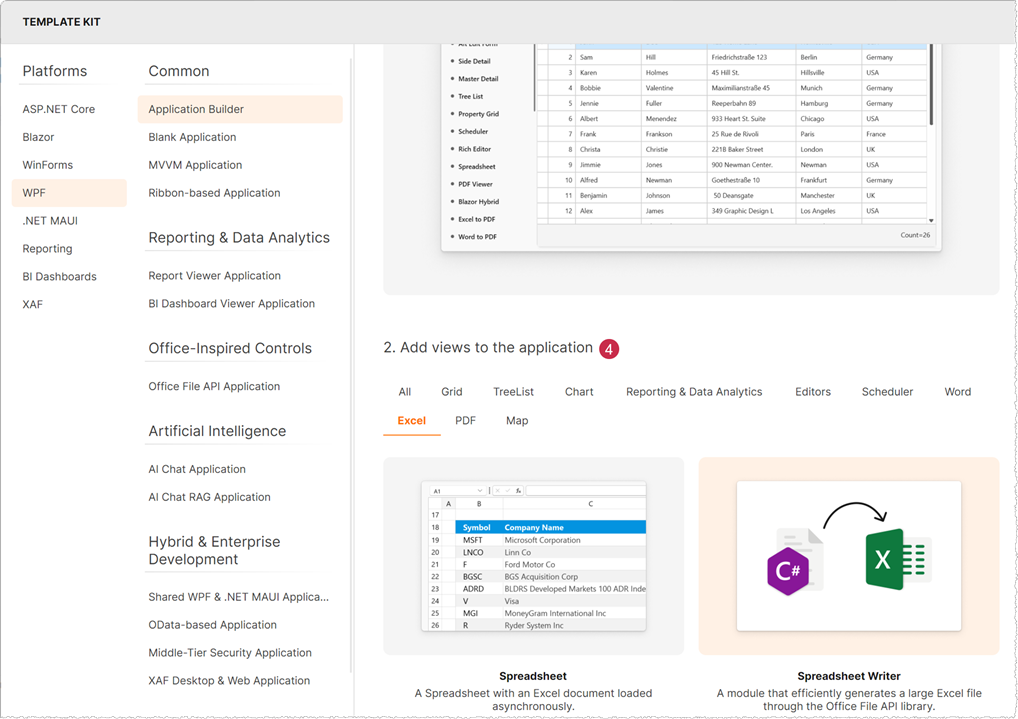1018x719 pixels.
Task: Select the Blazor platform
Action: pyautogui.click(x=37, y=136)
